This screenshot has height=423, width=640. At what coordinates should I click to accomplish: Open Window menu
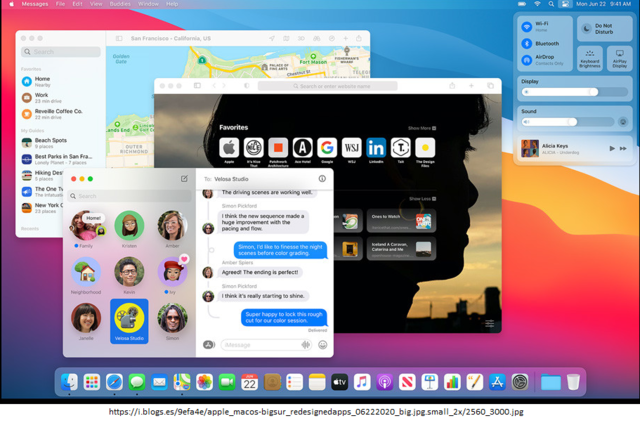tap(148, 4)
